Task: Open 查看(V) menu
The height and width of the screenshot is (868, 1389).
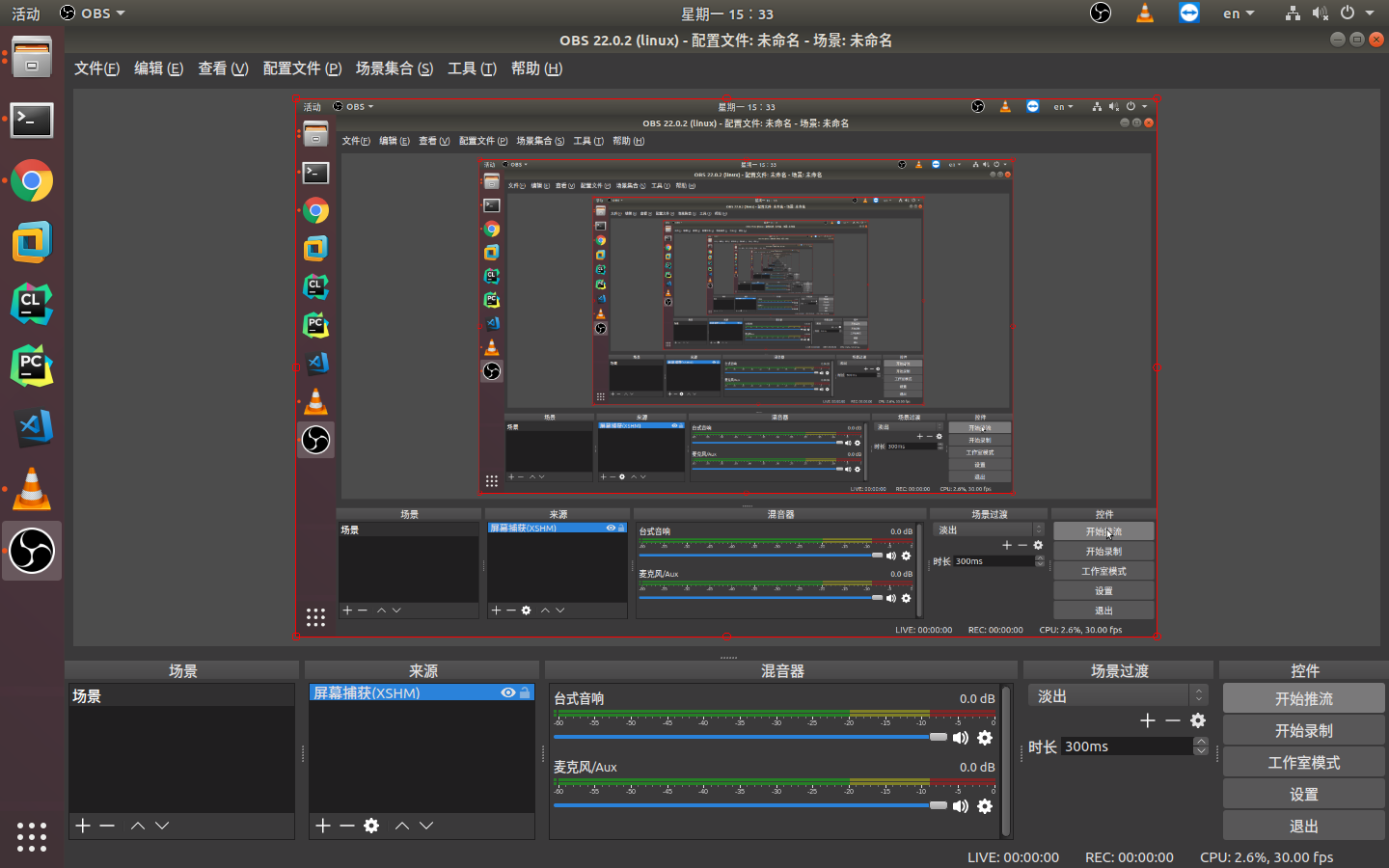Action: (x=223, y=68)
